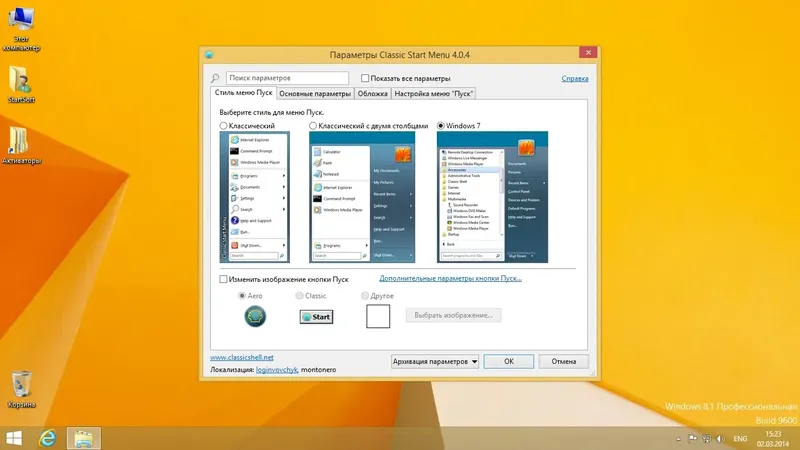Click the Windows 7 style preview thumbnail
Screen dimensions: 800x450
tap(492, 197)
